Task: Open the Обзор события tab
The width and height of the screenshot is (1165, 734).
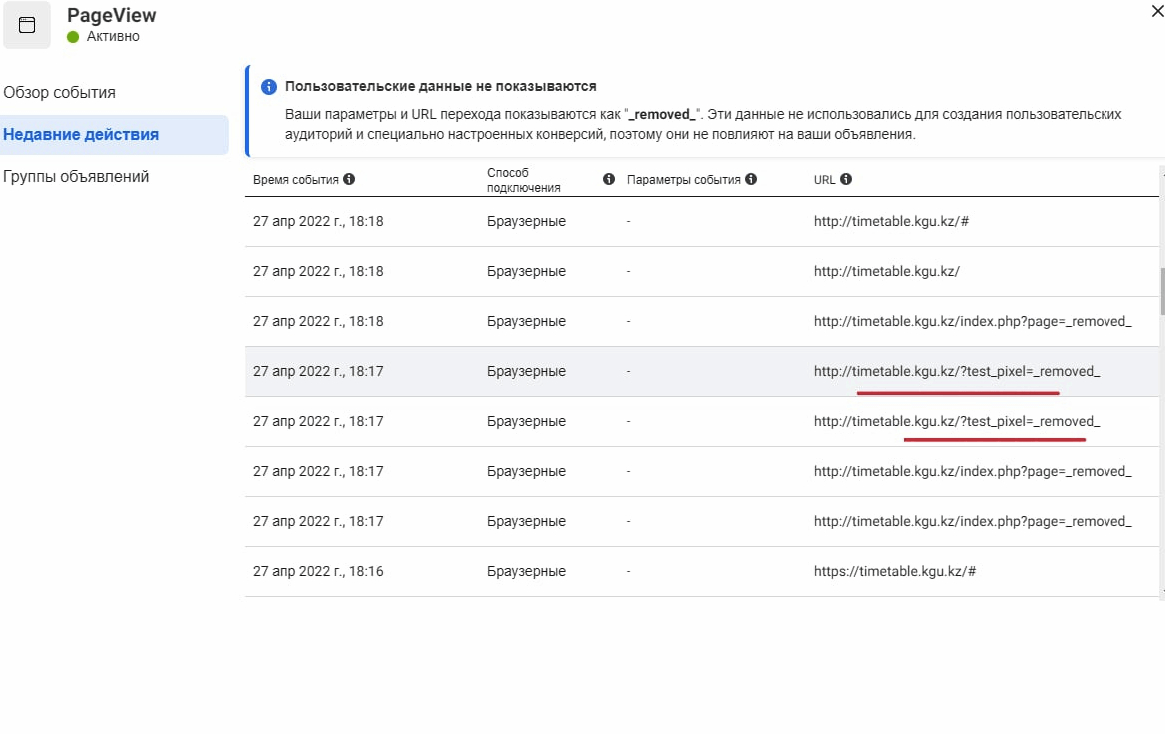Action: pos(60,93)
